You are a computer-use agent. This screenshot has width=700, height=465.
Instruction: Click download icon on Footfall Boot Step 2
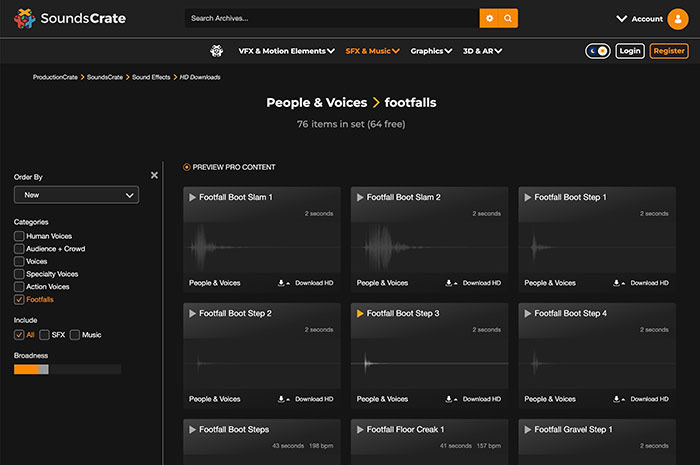pos(283,399)
